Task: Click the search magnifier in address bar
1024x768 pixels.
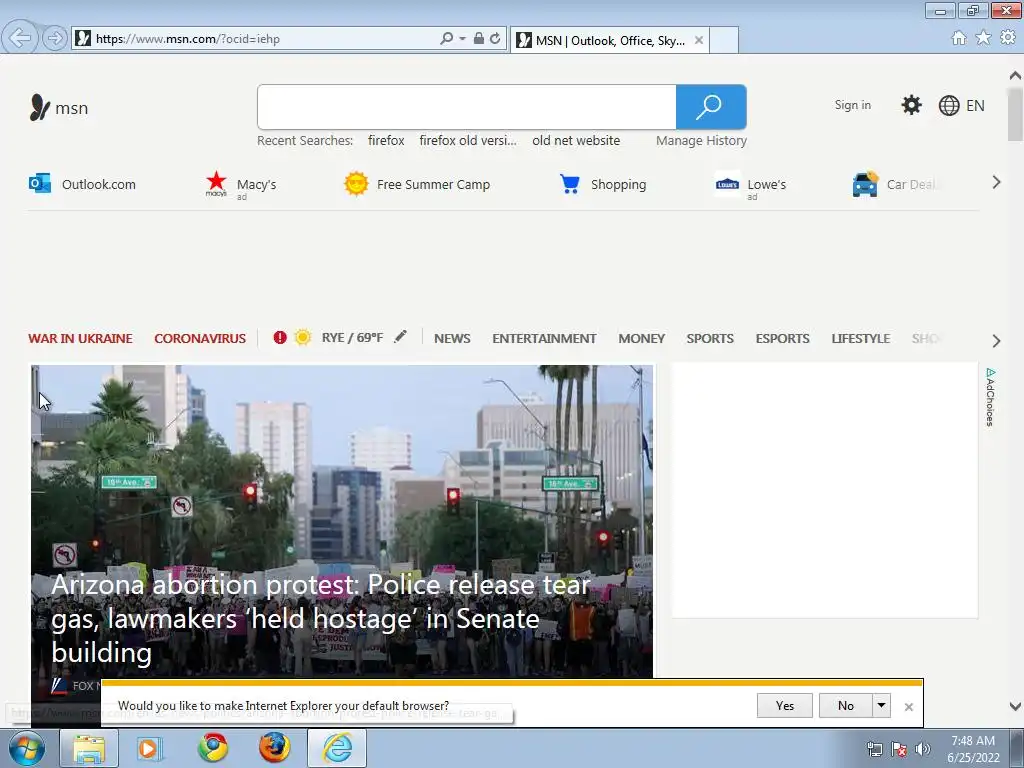Action: (x=447, y=39)
